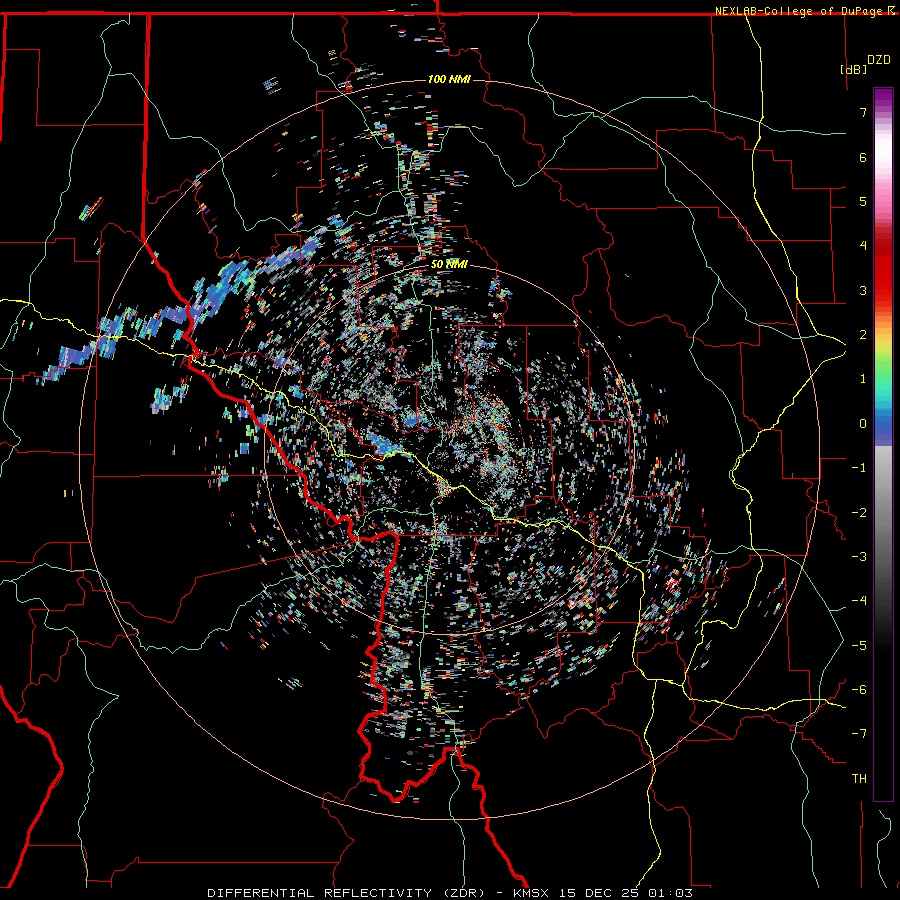The width and height of the screenshot is (900, 900).
Task: Click the scale value -1
Action: [x=859, y=468]
